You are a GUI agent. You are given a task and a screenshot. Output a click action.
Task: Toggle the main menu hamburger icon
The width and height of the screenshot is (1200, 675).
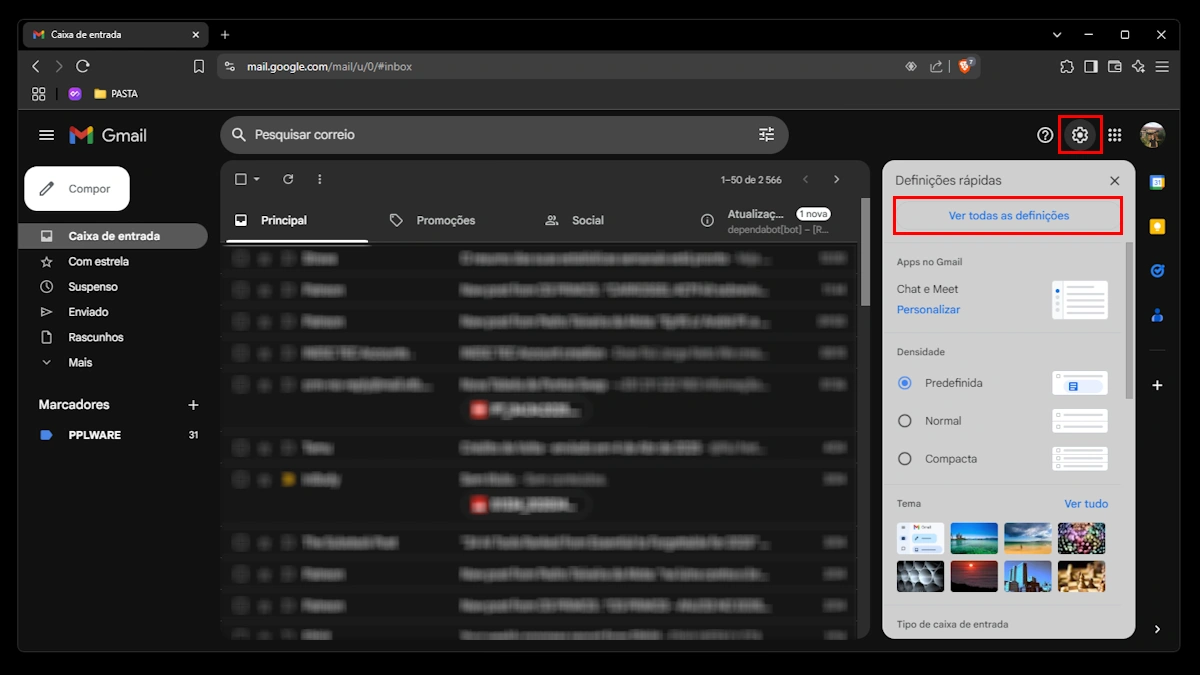[x=46, y=135]
